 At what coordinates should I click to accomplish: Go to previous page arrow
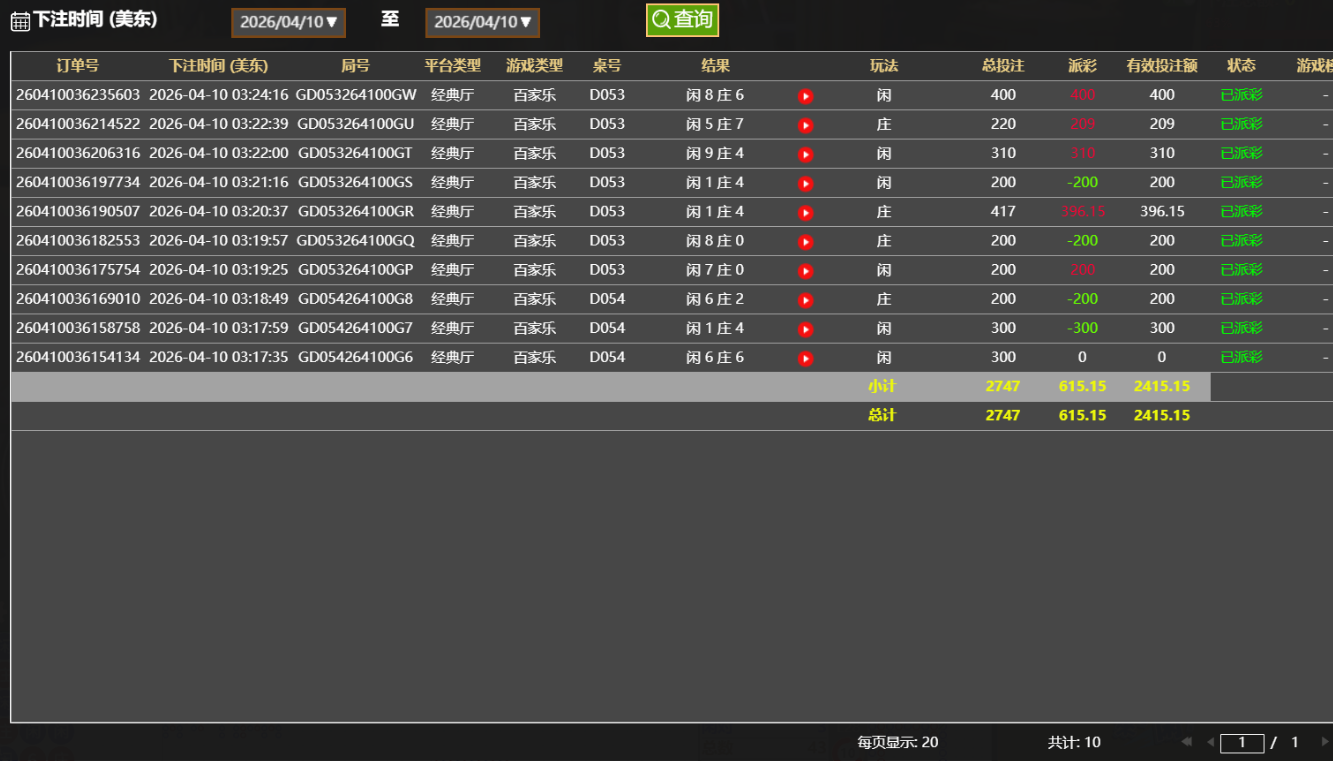pyautogui.click(x=1210, y=742)
